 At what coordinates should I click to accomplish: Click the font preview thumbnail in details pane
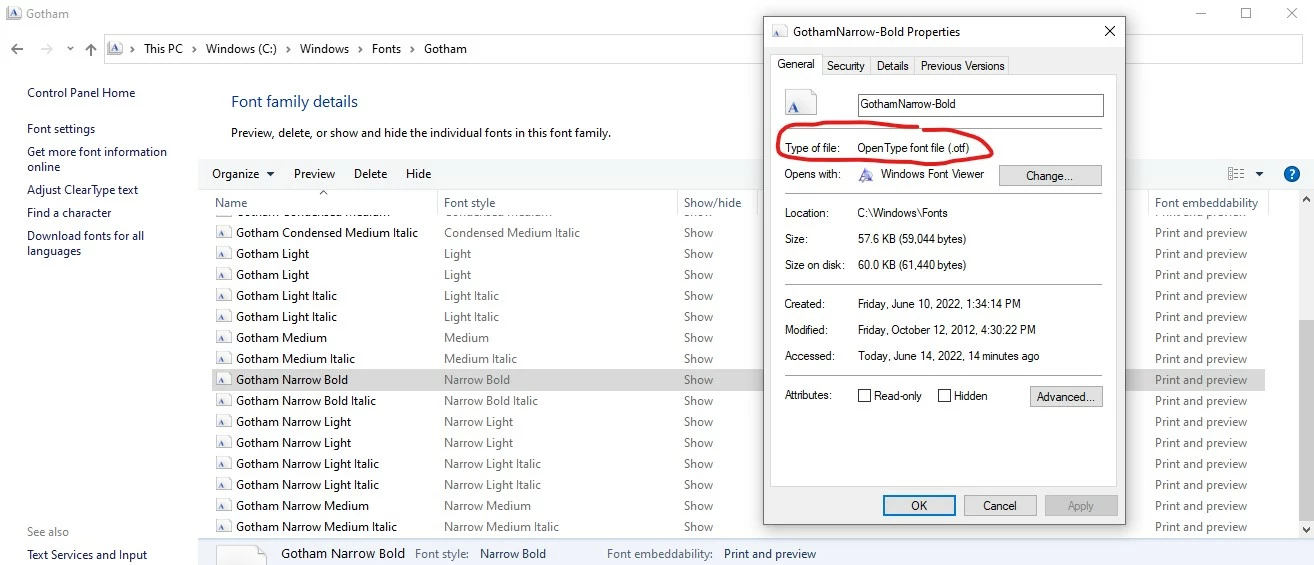point(242,555)
